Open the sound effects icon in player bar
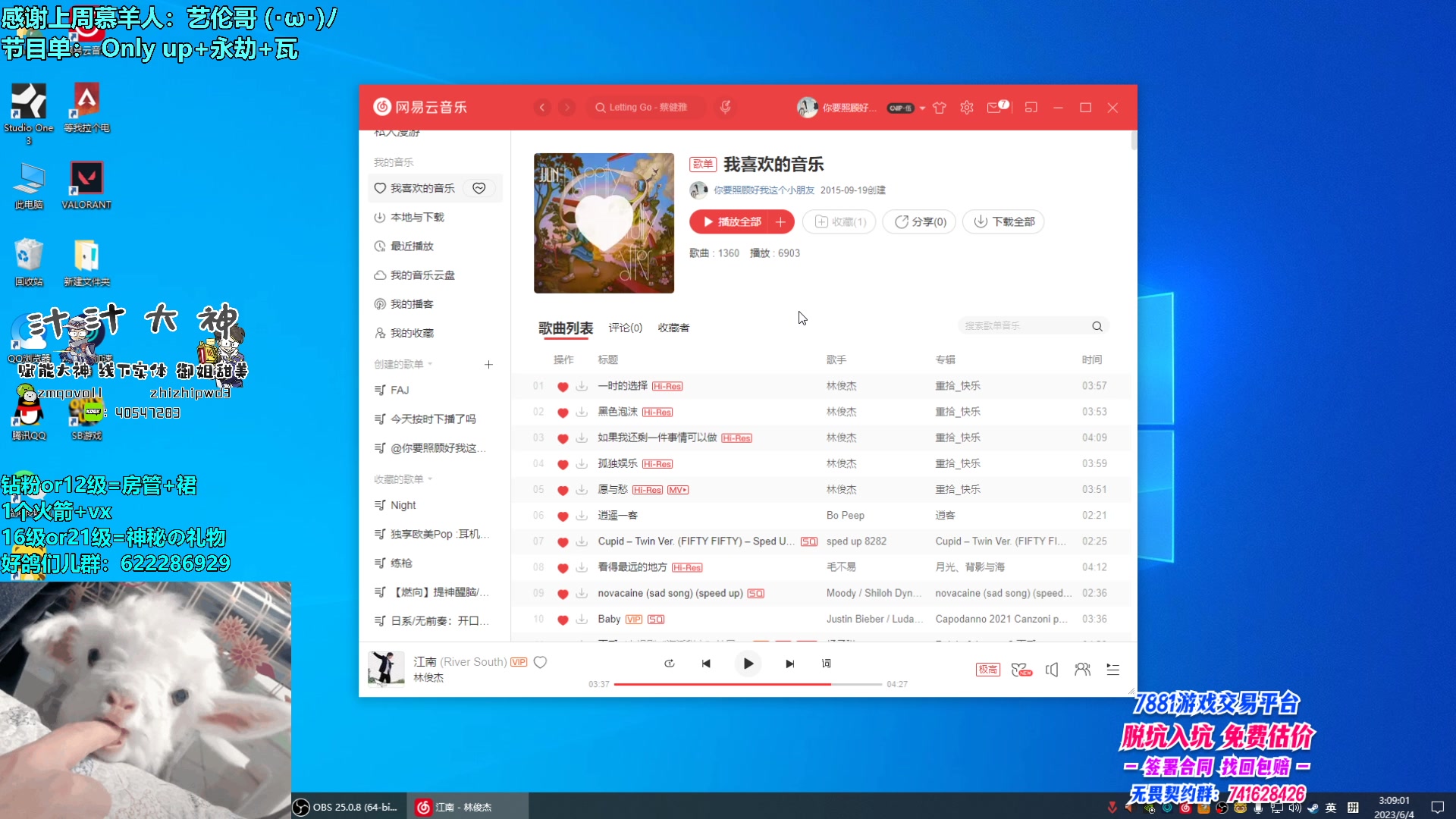The height and width of the screenshot is (819, 1456). [x=1021, y=670]
